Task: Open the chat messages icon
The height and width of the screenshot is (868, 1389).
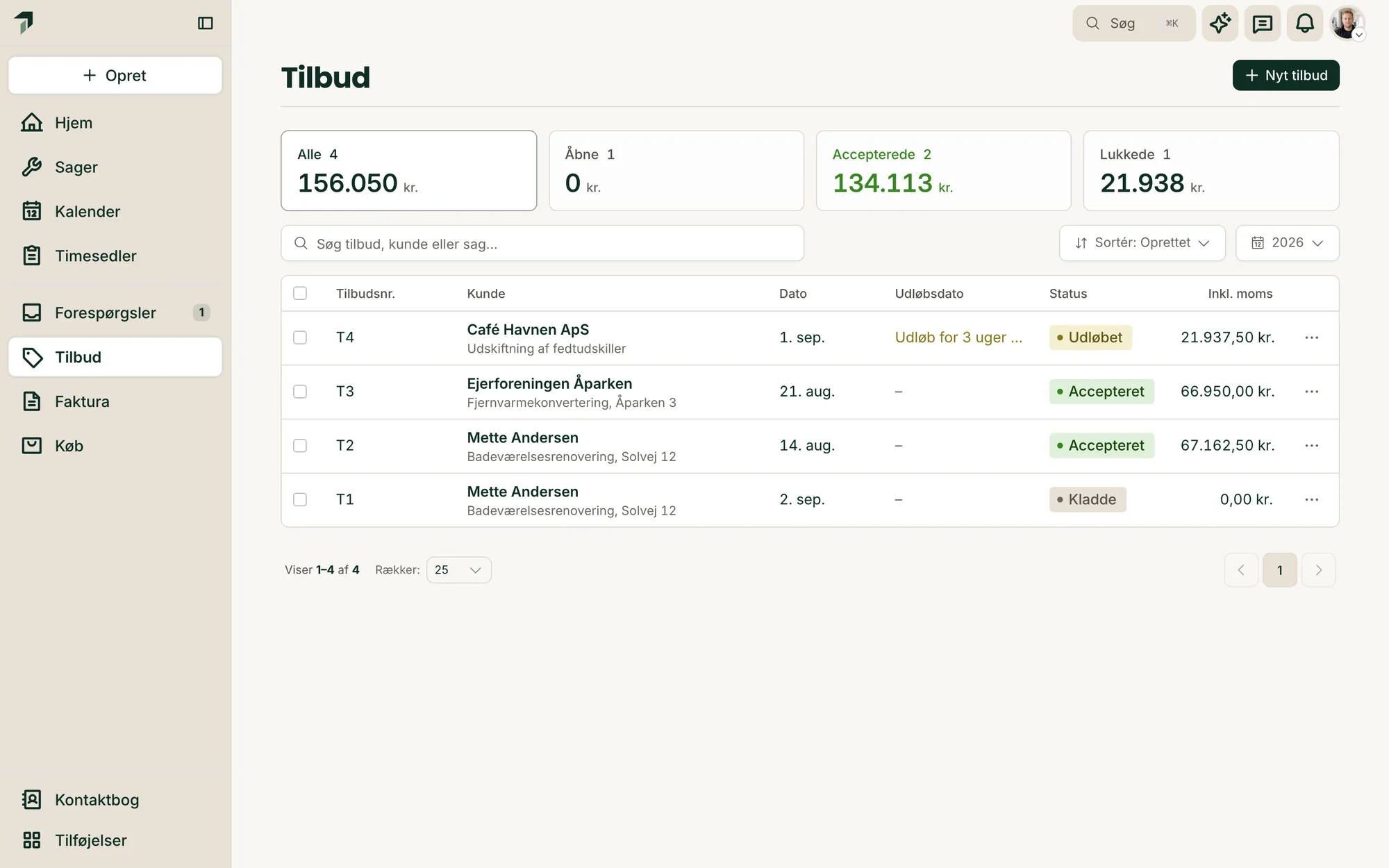Action: pos(1262,24)
